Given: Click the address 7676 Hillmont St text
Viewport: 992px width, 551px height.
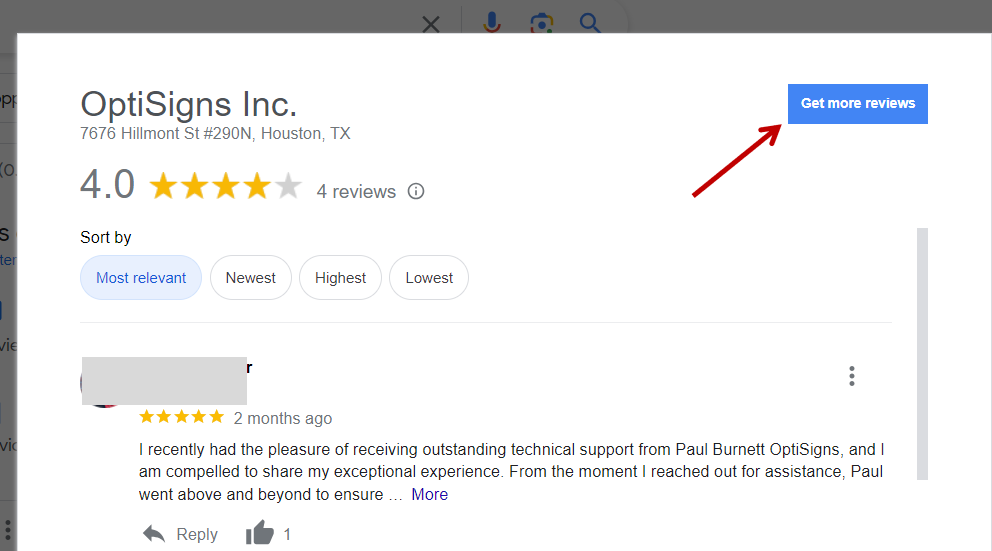Looking at the screenshot, I should 215,133.
